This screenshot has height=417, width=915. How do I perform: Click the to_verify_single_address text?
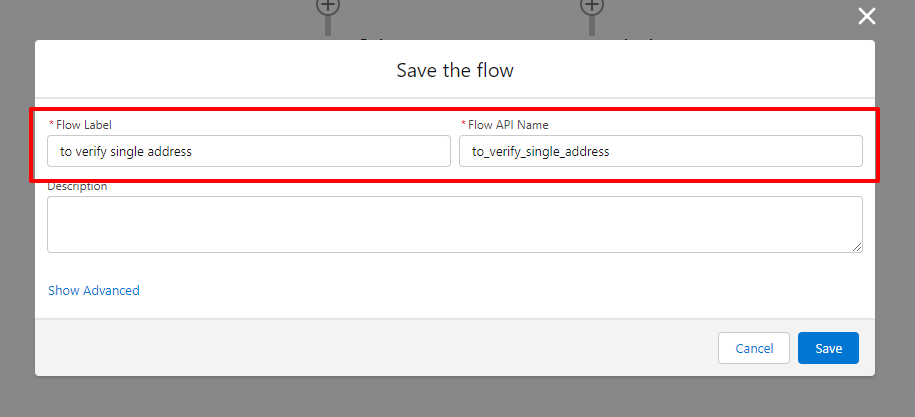pyautogui.click(x=540, y=152)
